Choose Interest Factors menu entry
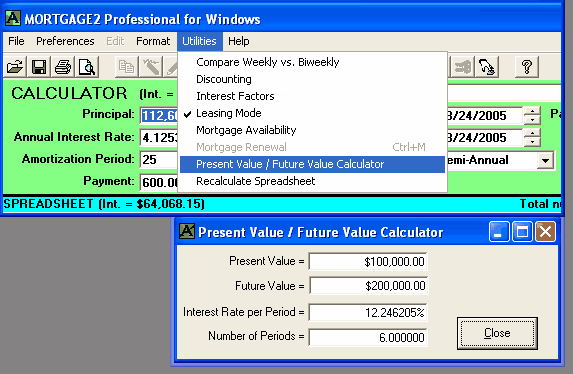 (312, 96)
